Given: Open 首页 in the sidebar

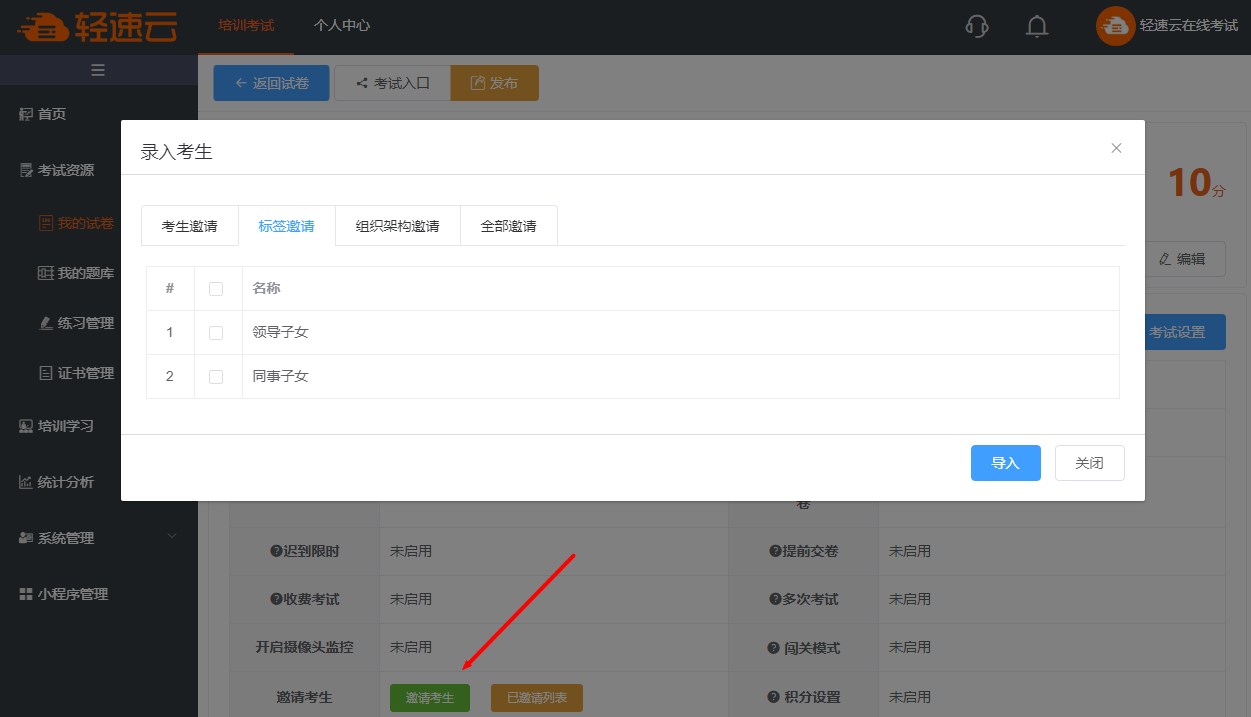Looking at the screenshot, I should pyautogui.click(x=52, y=114).
